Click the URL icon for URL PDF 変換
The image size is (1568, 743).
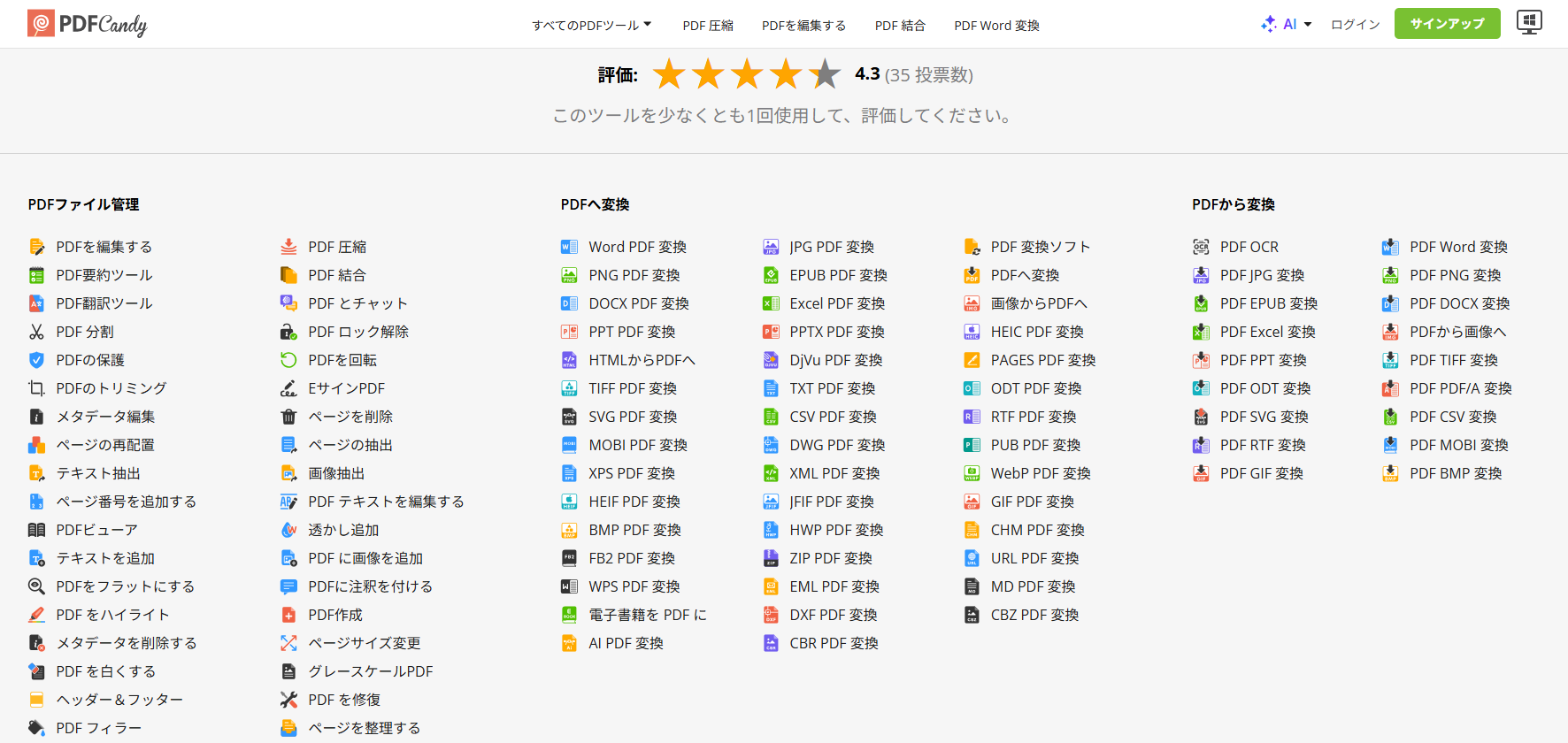[x=972, y=558]
